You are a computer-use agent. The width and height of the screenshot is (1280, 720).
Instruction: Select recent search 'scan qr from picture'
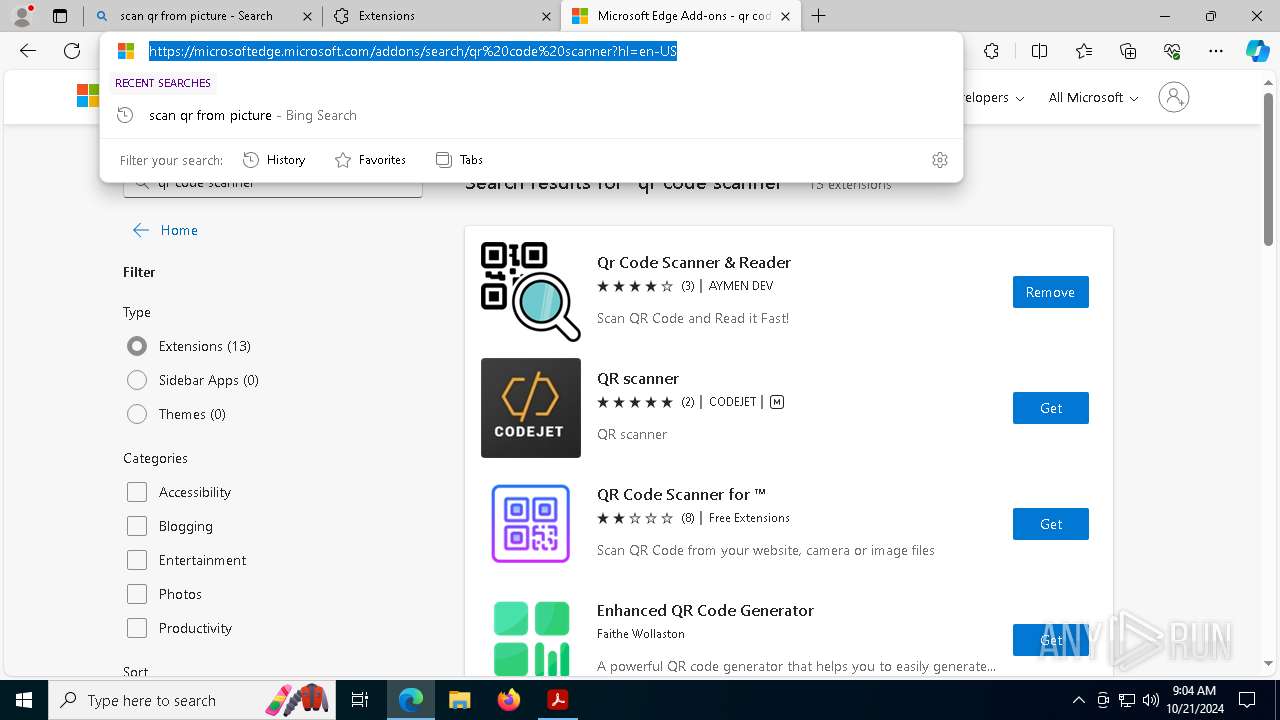coord(531,115)
